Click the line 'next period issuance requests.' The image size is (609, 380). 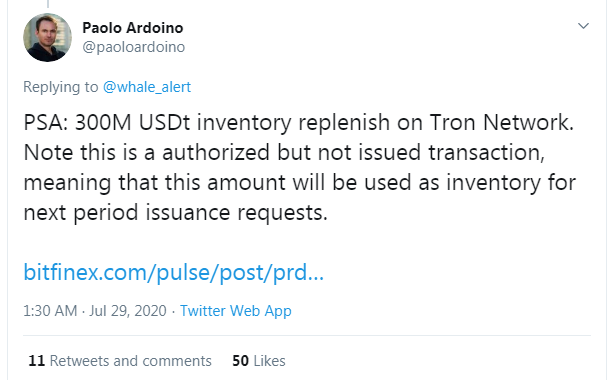click(176, 213)
